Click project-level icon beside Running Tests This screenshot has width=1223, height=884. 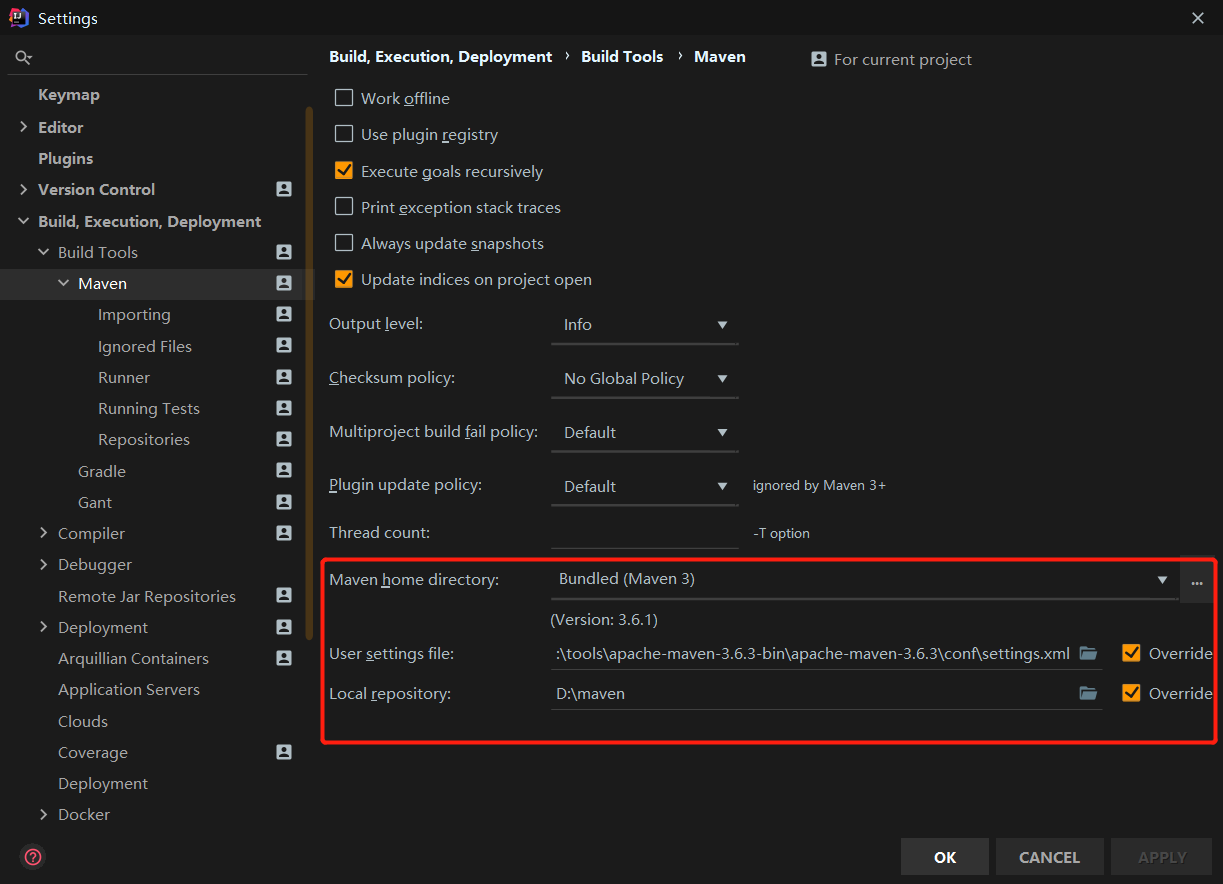pos(284,408)
